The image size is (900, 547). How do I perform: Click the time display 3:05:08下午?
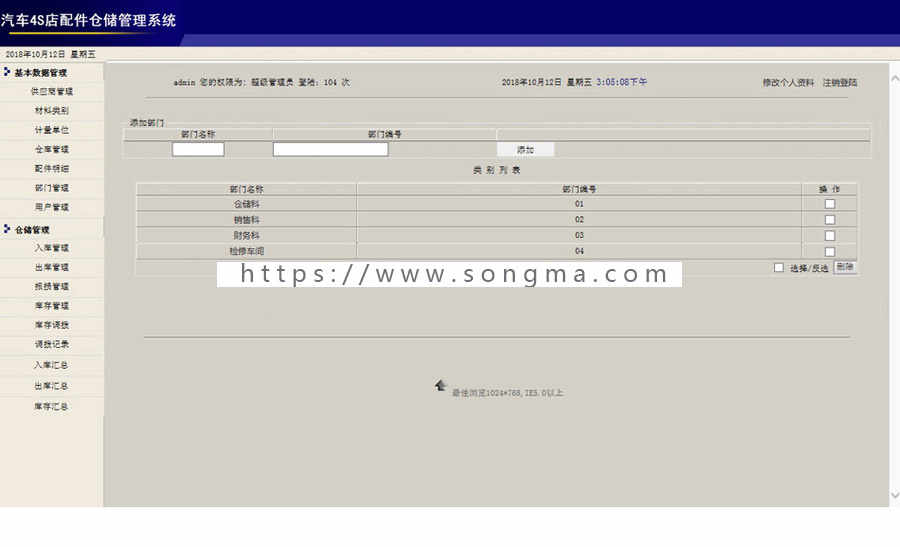tap(622, 82)
